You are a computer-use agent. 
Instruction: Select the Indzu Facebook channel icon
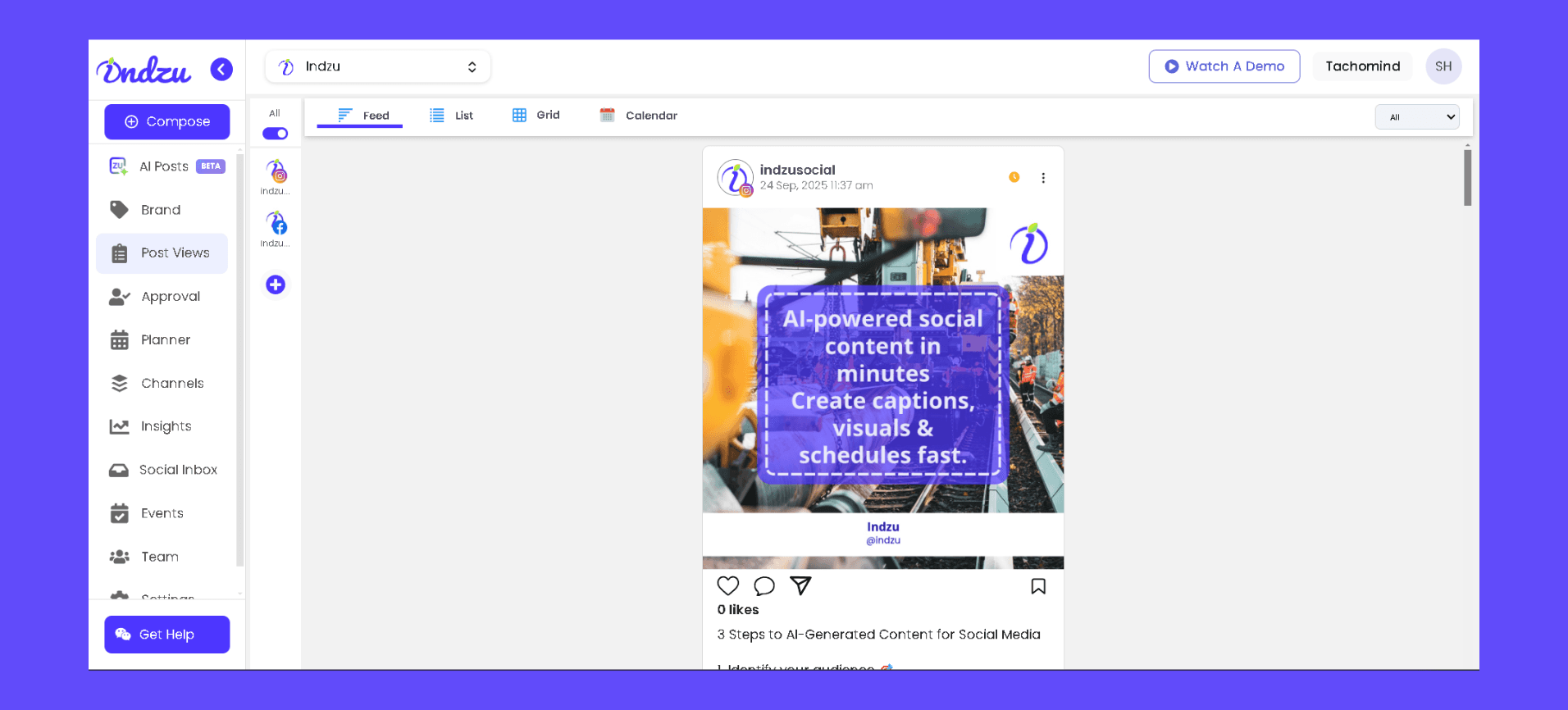point(276,223)
